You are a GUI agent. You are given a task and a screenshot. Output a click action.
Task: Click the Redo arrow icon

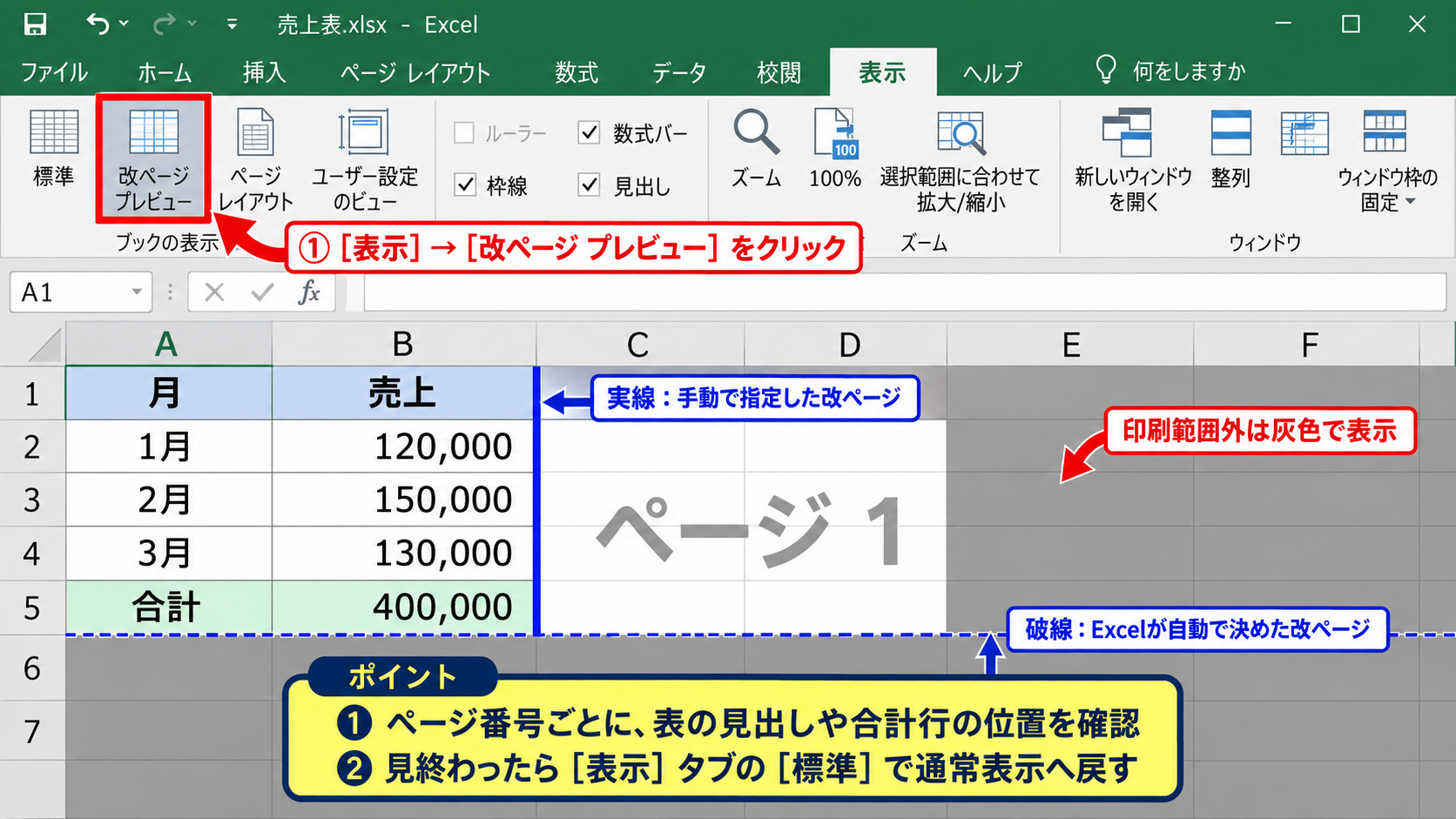(164, 24)
